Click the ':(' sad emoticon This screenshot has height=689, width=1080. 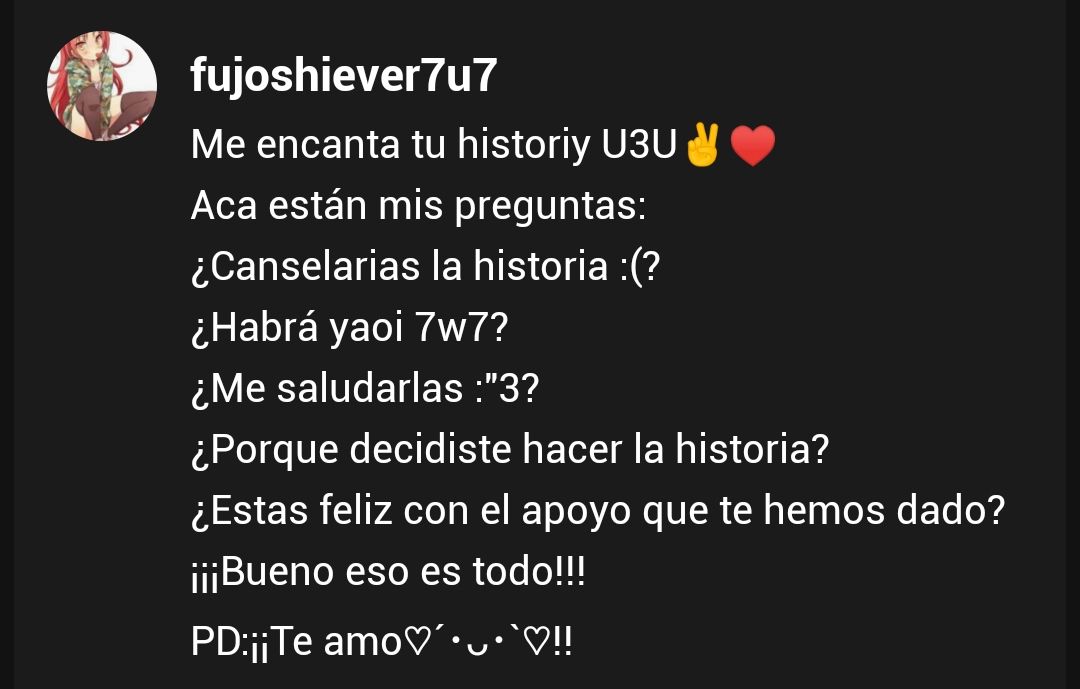coord(630,267)
